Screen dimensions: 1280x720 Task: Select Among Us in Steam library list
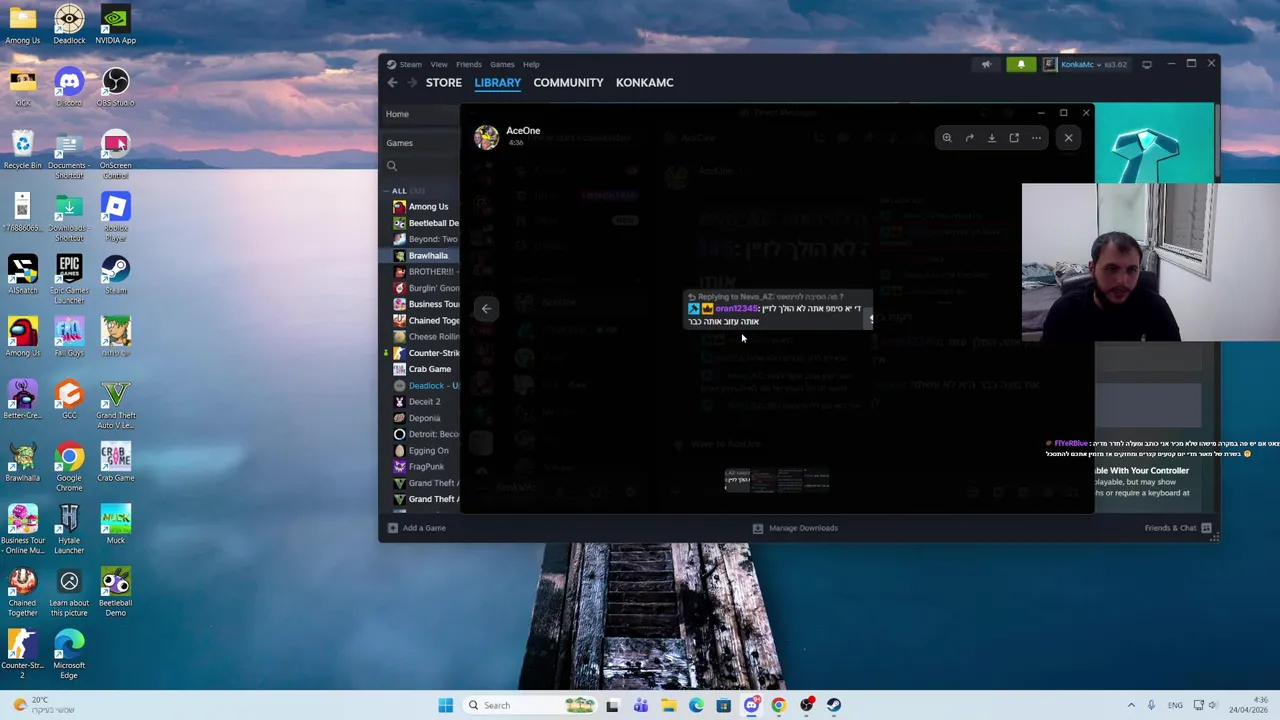coord(428,207)
